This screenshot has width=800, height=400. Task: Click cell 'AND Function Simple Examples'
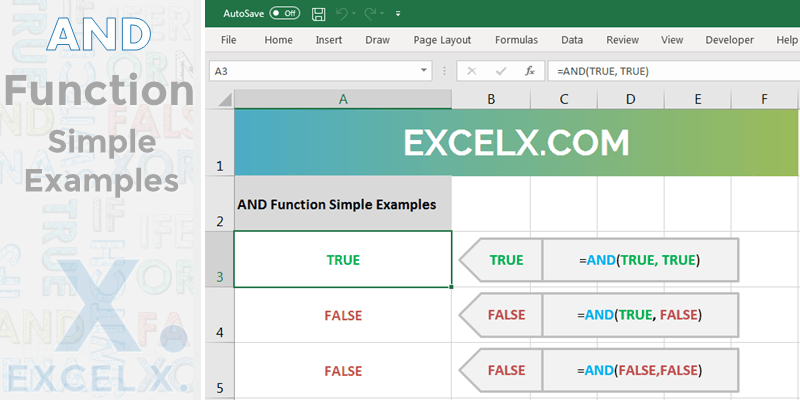tap(343, 203)
